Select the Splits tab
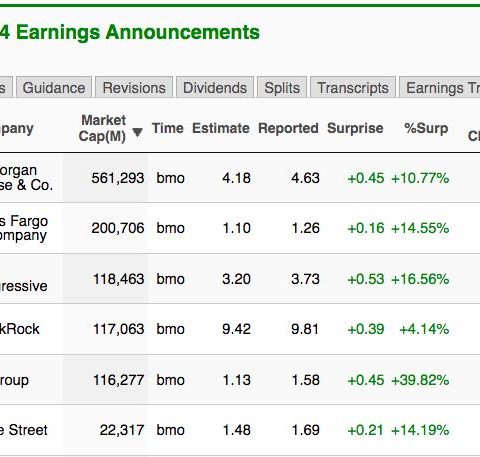 pos(282,88)
